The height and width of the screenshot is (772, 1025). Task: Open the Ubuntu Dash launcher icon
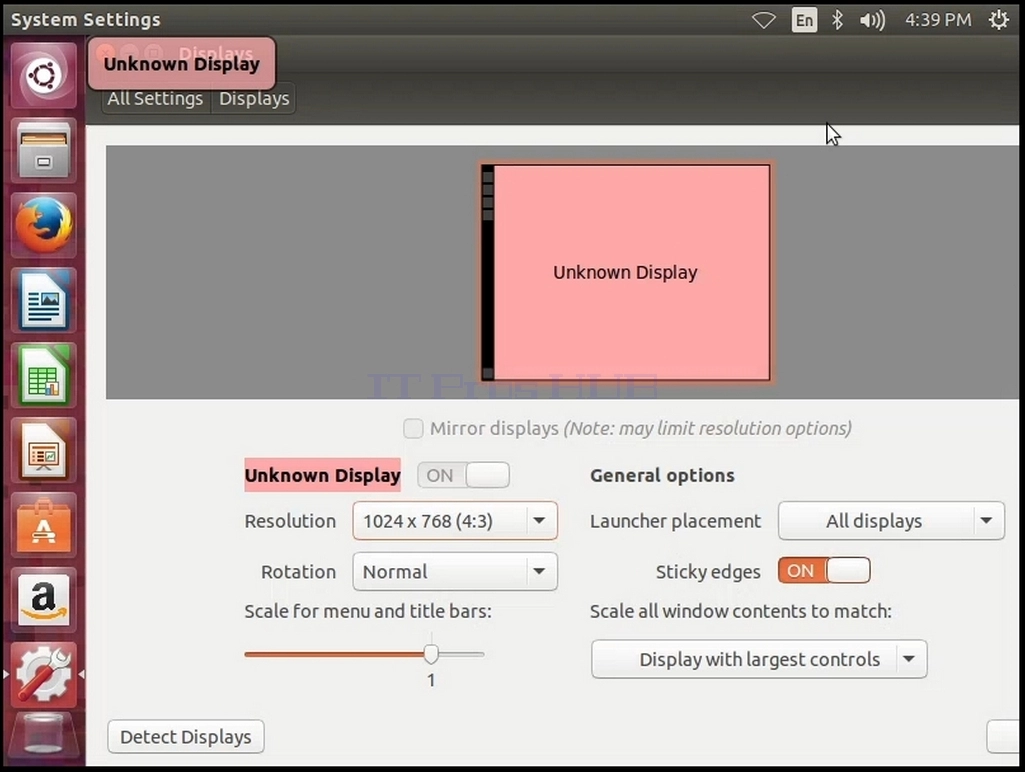click(43, 75)
